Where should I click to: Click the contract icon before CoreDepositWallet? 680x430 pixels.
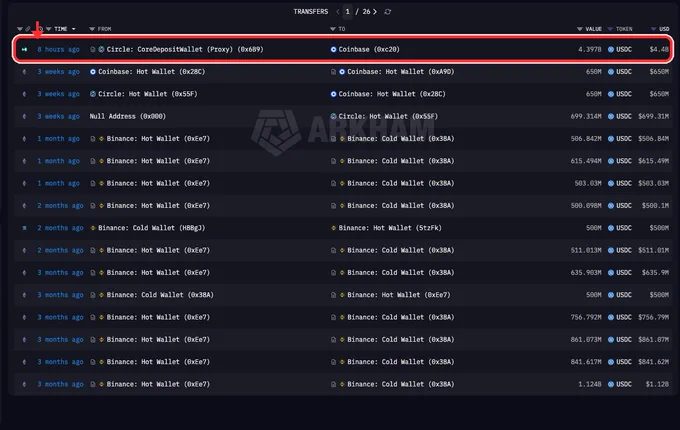(x=92, y=49)
